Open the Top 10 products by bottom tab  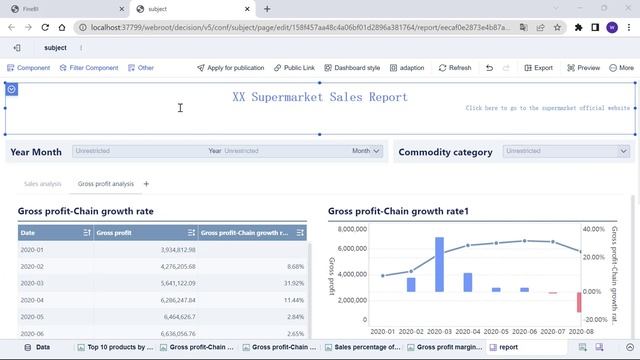(116, 347)
